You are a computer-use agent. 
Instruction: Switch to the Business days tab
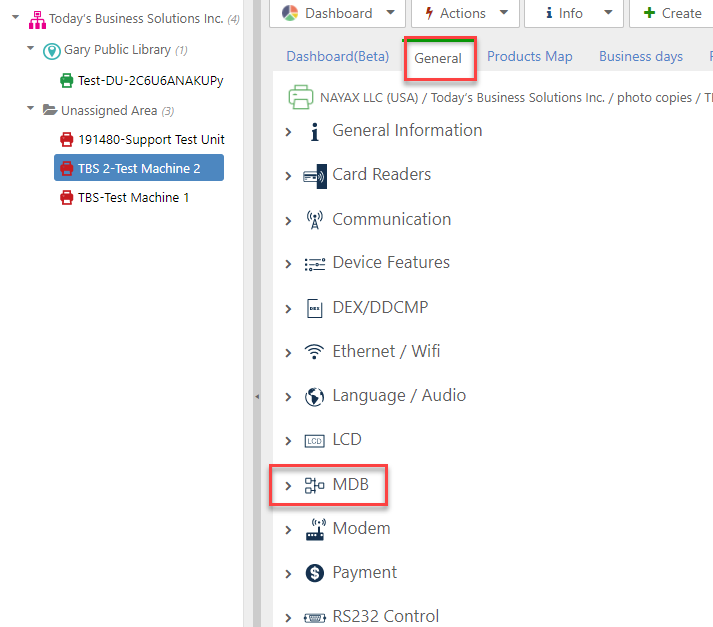coord(641,56)
